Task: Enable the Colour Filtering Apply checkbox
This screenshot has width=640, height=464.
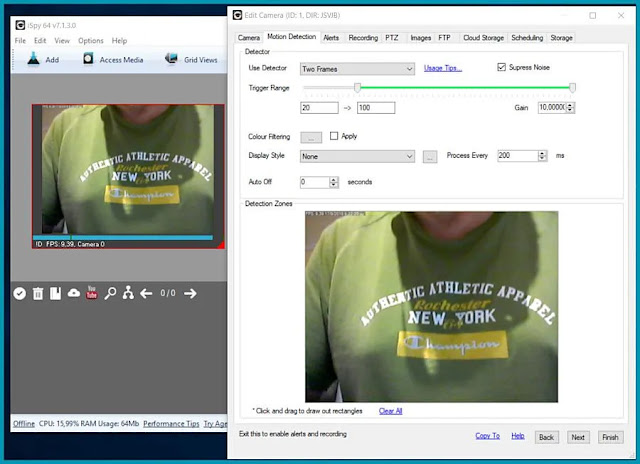Action: point(334,136)
